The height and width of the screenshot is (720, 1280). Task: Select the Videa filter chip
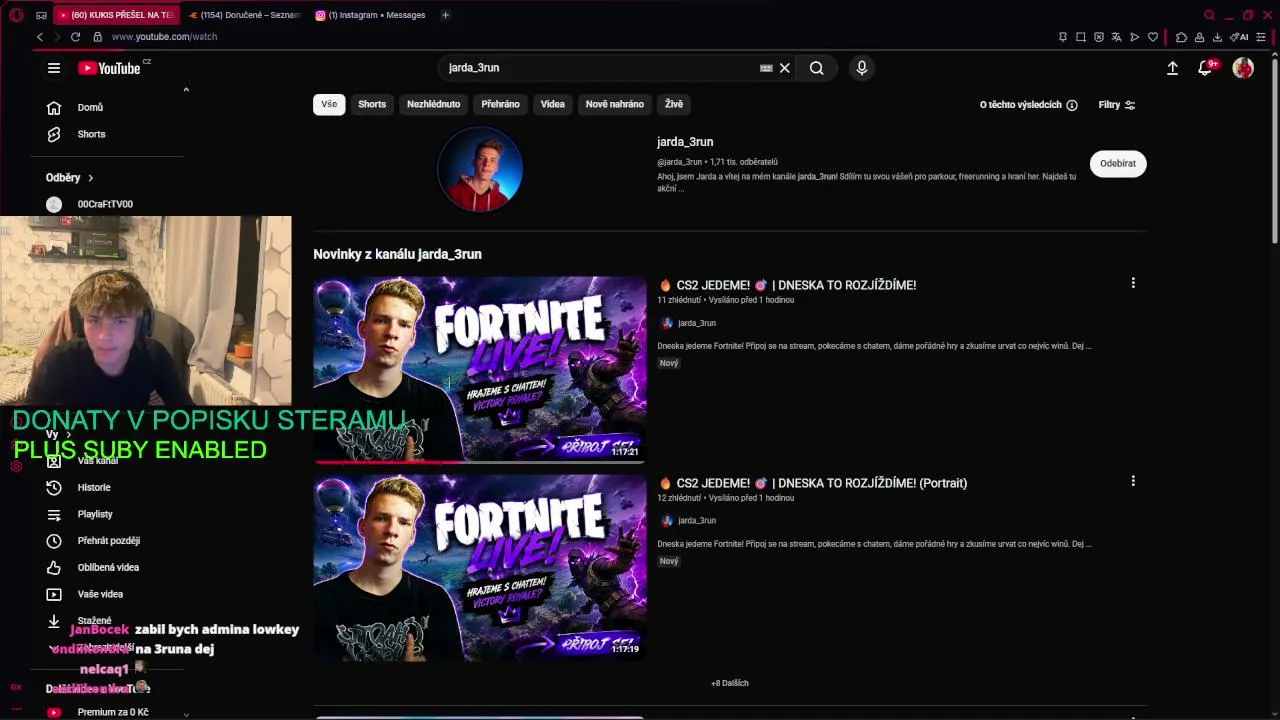553,104
